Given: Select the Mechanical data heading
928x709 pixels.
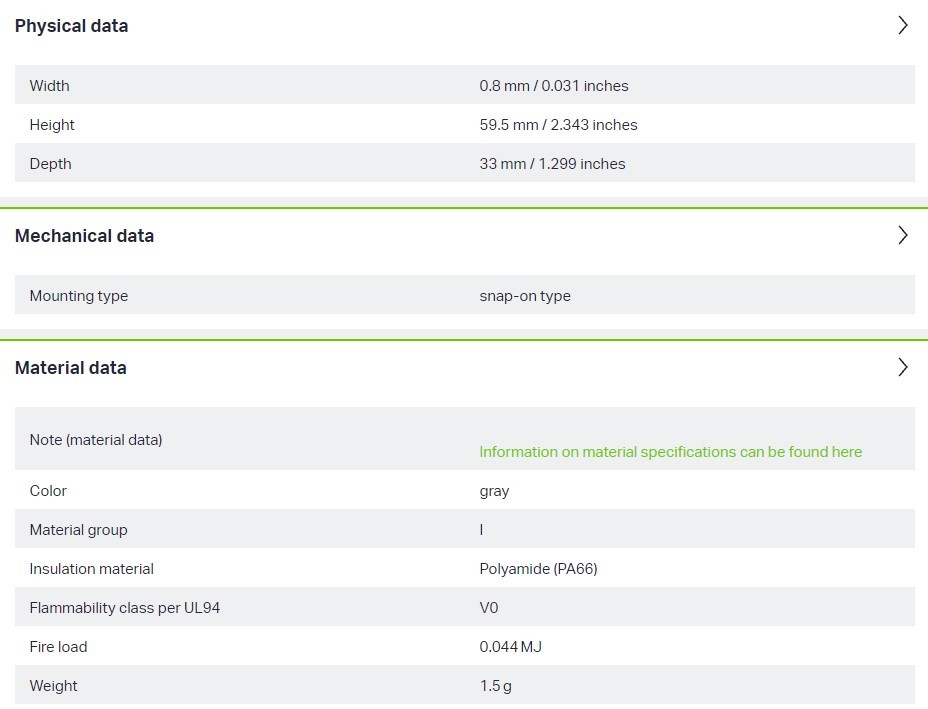Looking at the screenshot, I should pyautogui.click(x=84, y=236).
